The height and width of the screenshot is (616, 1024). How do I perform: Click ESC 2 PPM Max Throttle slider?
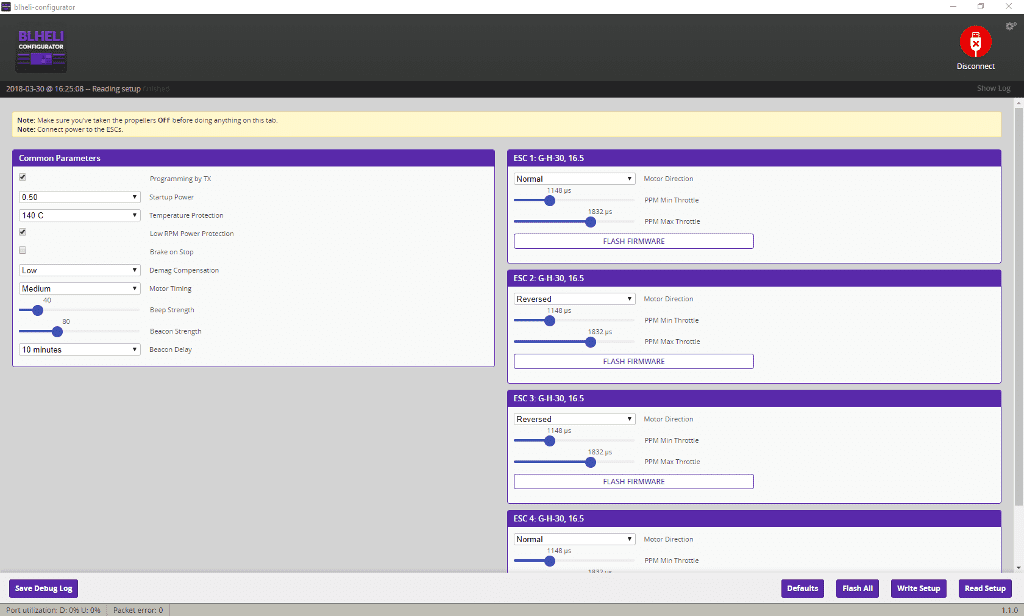point(574,342)
